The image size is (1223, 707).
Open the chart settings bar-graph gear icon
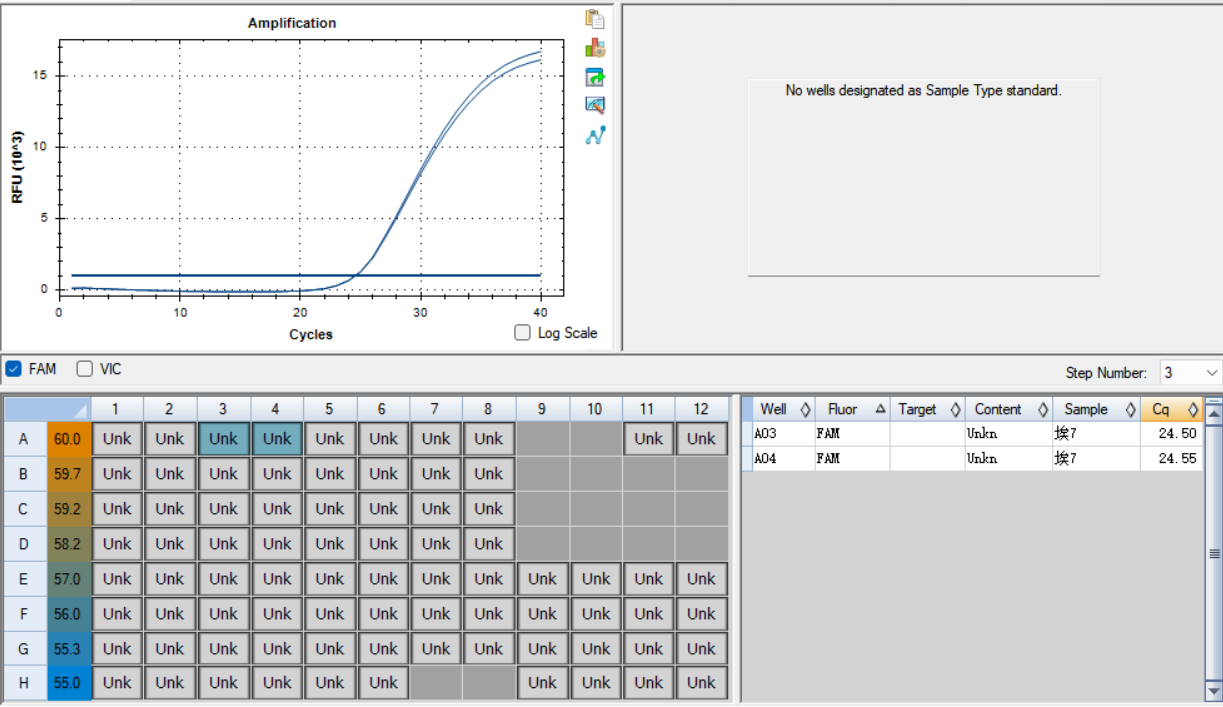click(x=595, y=48)
